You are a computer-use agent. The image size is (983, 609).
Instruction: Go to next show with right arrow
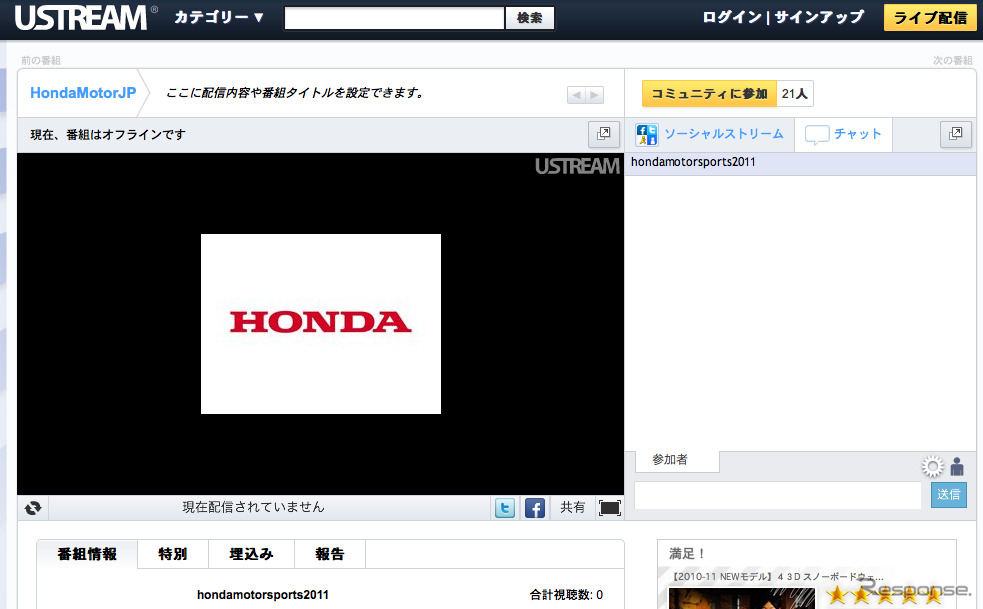coord(595,95)
